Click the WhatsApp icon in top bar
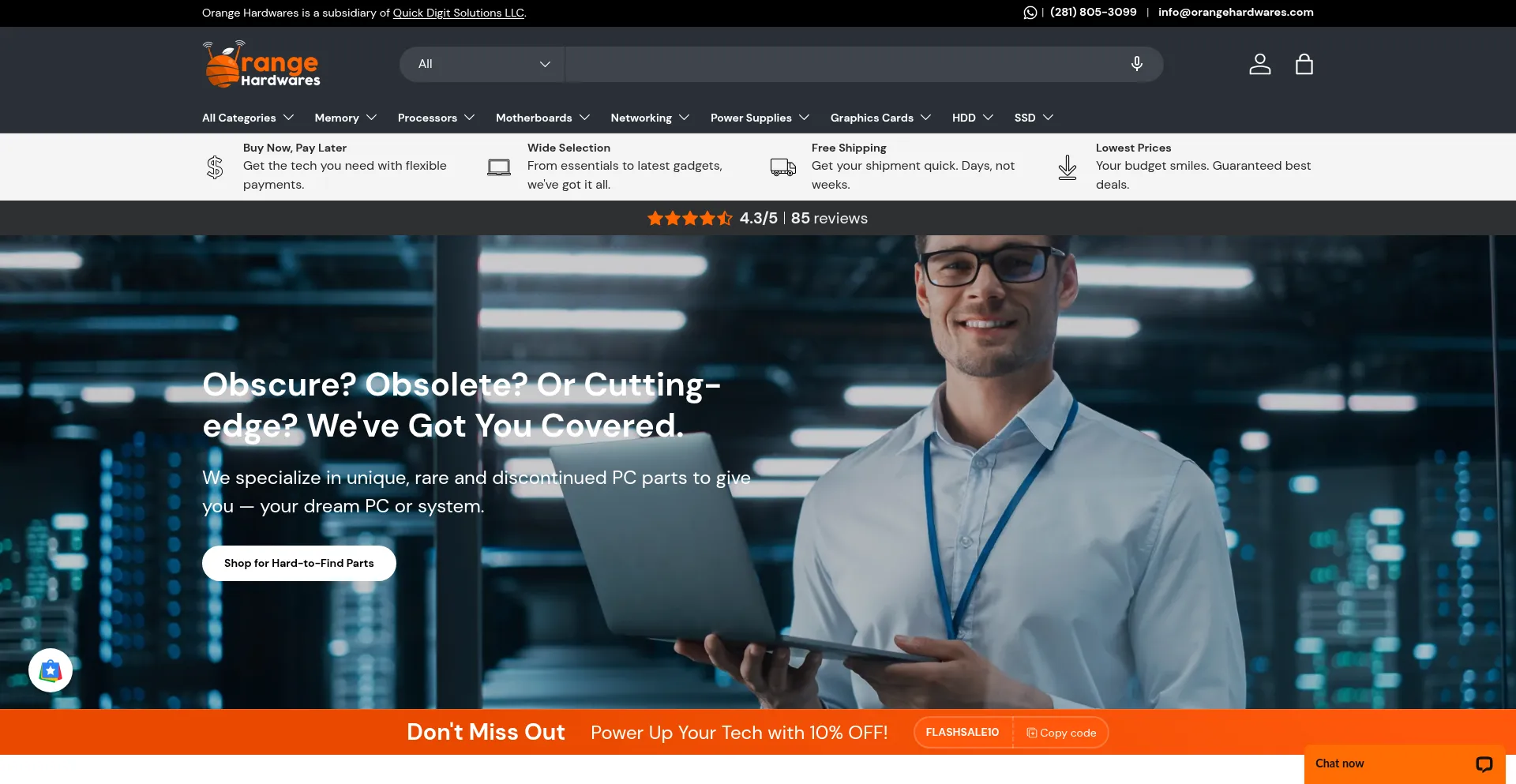This screenshot has width=1516, height=784. (1030, 13)
